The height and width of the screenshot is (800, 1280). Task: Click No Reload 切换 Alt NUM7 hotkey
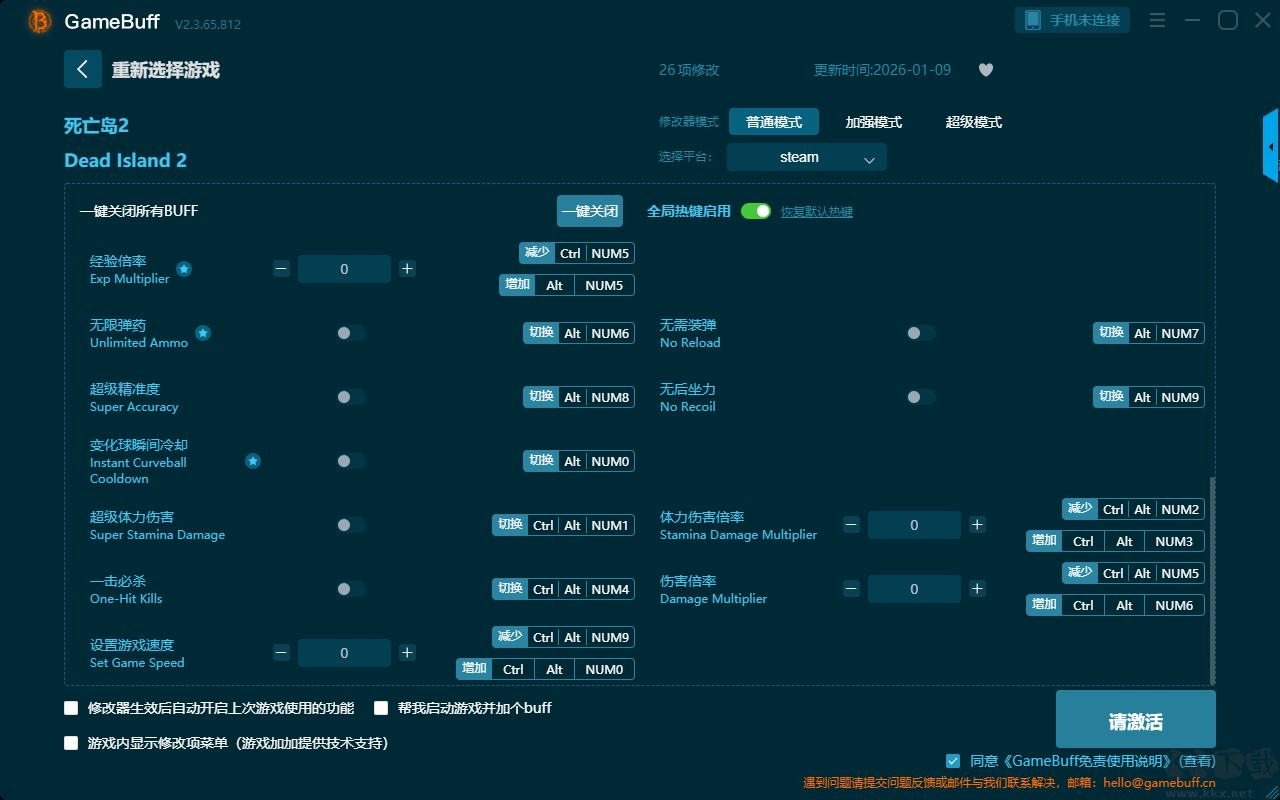coord(1149,333)
